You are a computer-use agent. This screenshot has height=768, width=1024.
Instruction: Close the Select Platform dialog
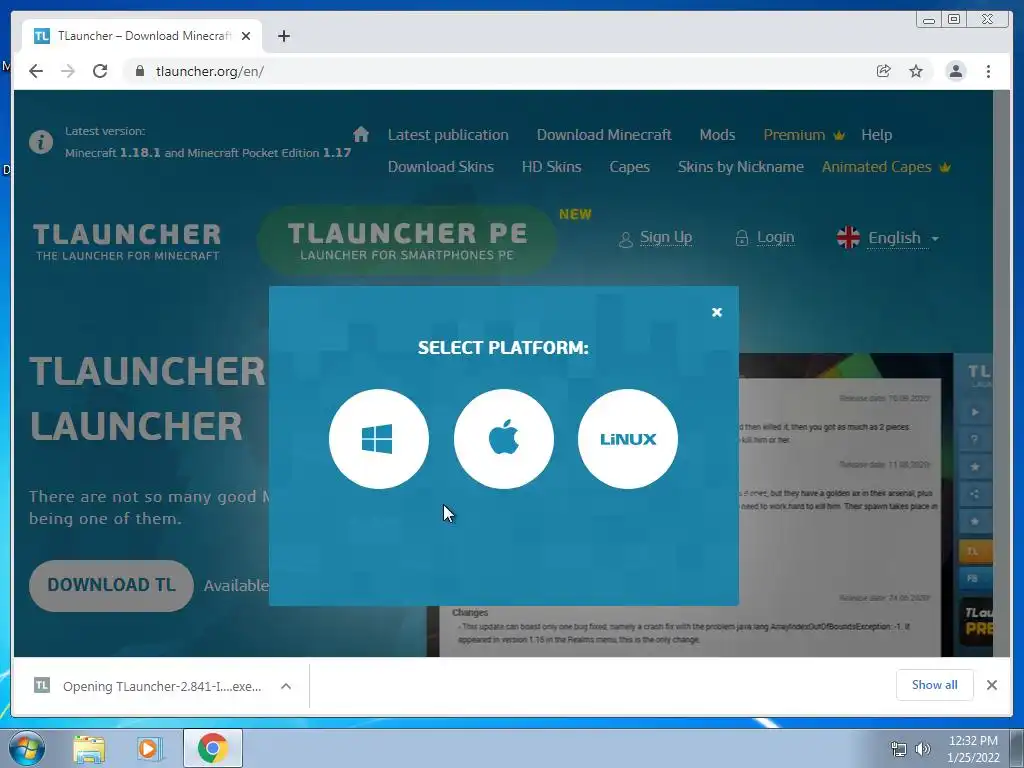(x=716, y=312)
